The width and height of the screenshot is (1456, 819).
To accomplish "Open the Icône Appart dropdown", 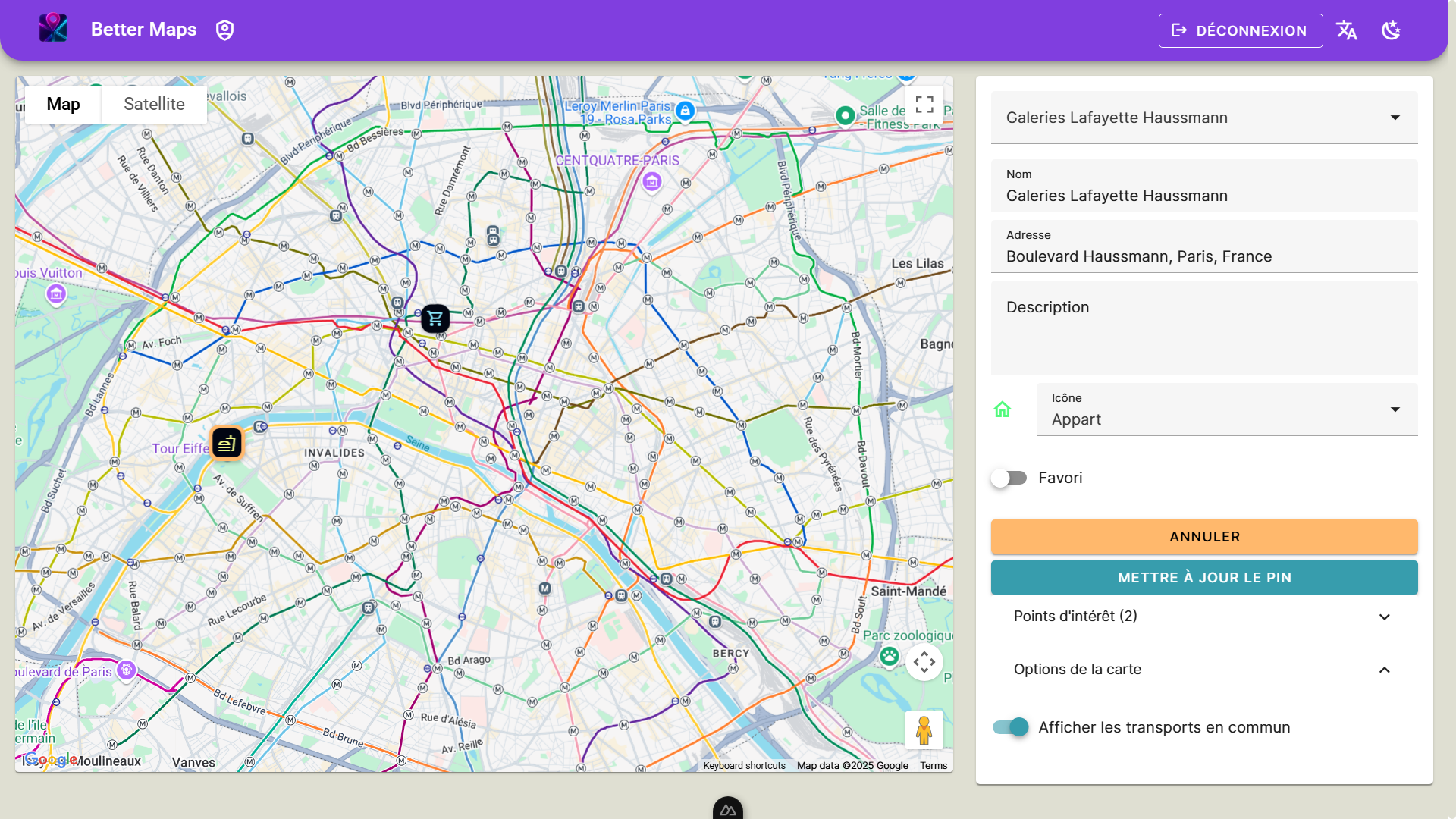I will [1226, 409].
